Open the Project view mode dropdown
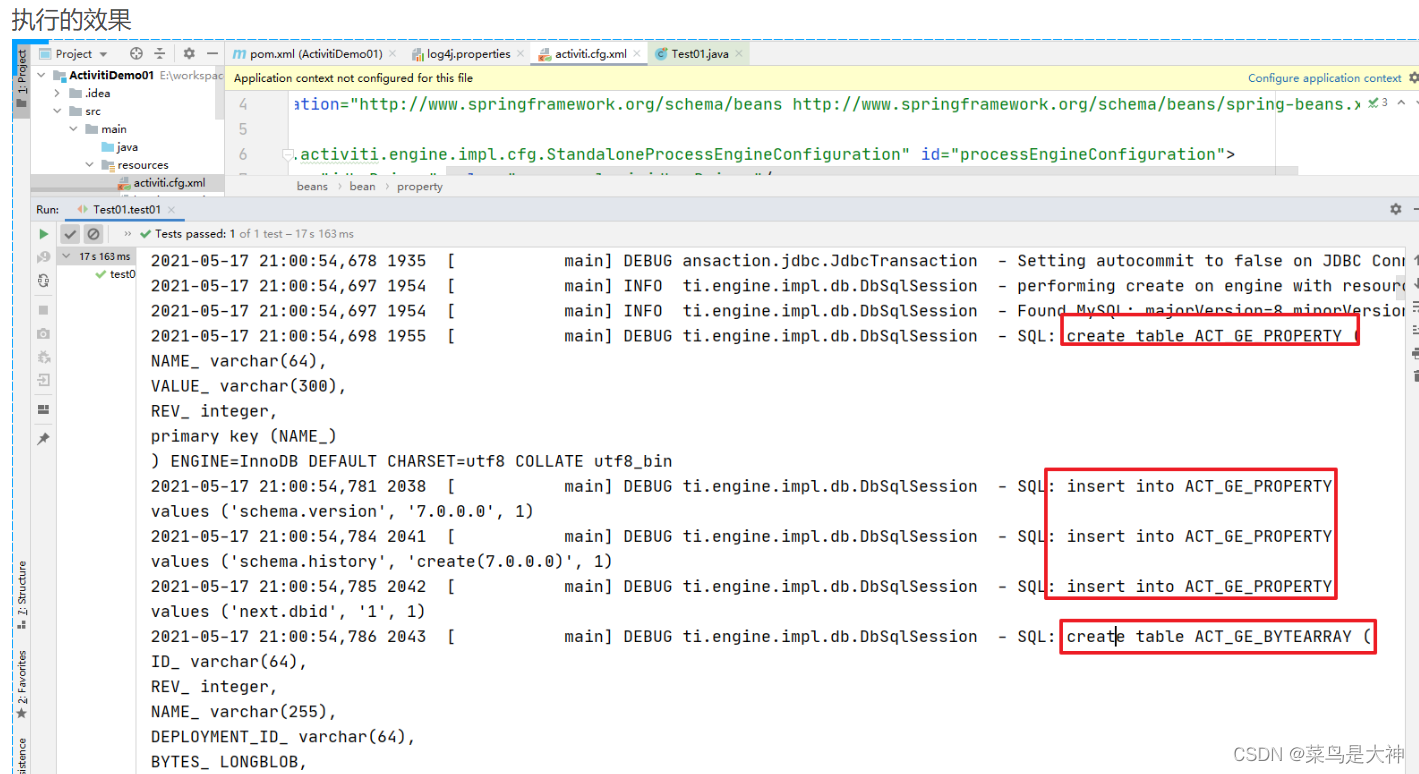The width and height of the screenshot is (1419, 774). coord(101,53)
